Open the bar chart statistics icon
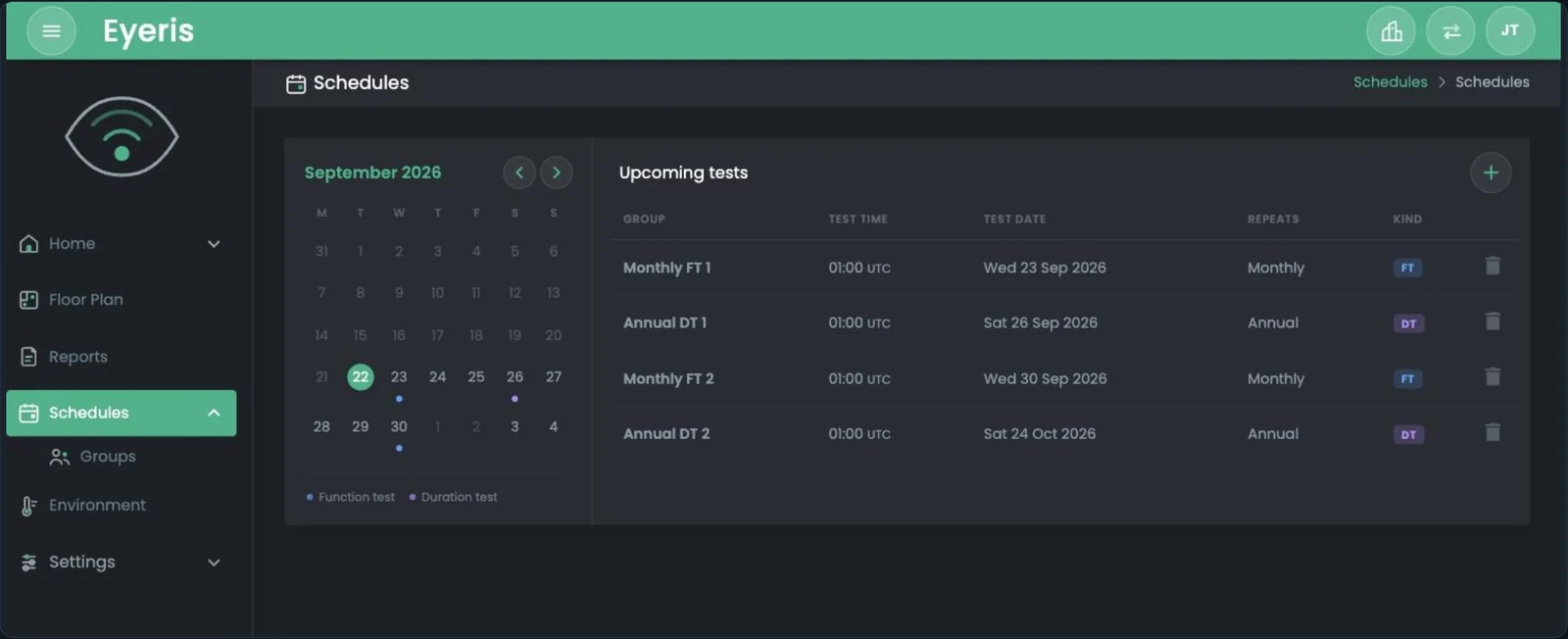 (1391, 31)
